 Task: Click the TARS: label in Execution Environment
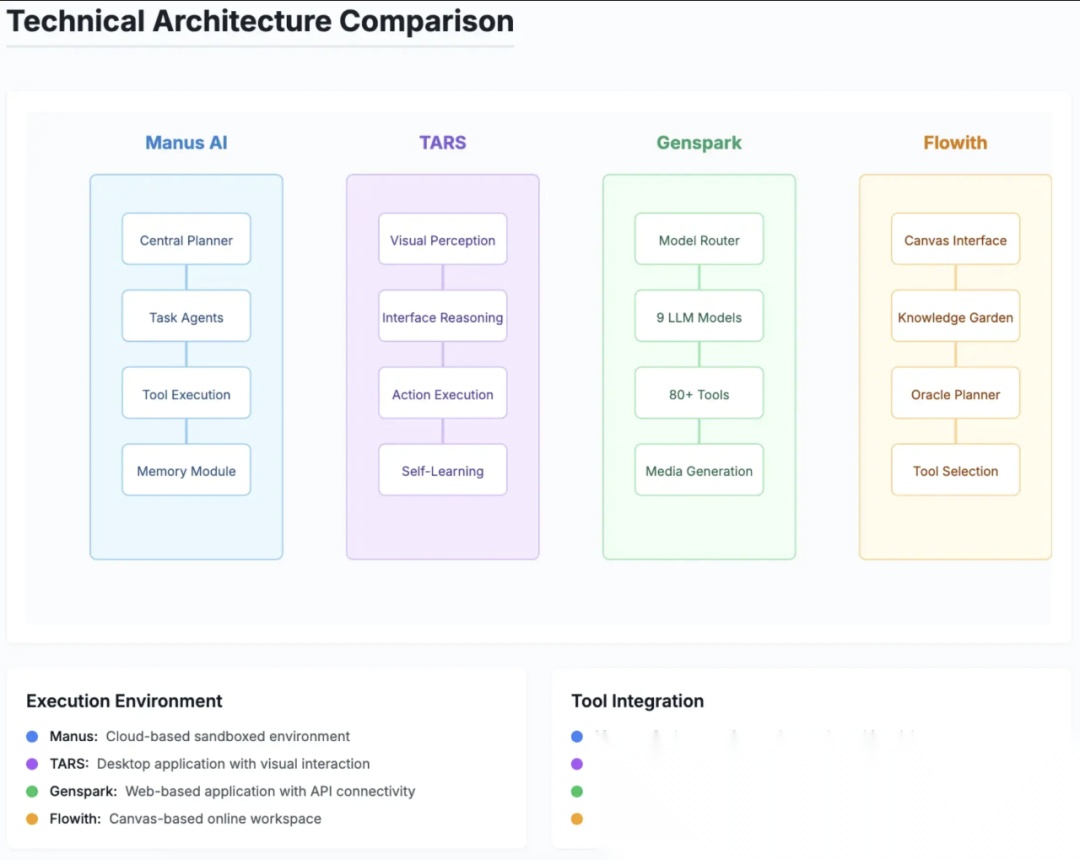point(69,764)
